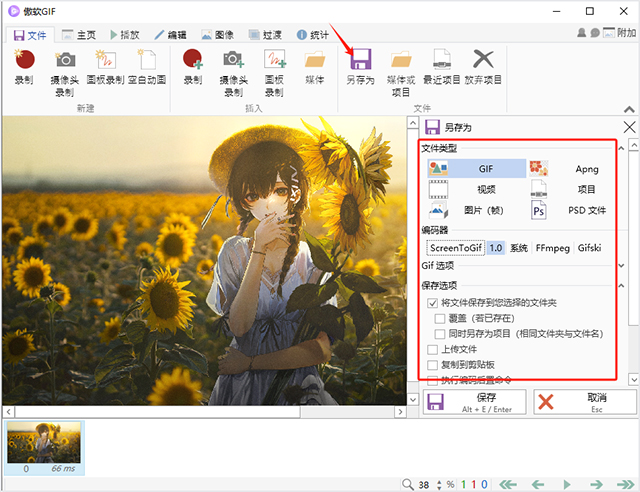Create a 空白动画 blank animation

(x=147, y=60)
